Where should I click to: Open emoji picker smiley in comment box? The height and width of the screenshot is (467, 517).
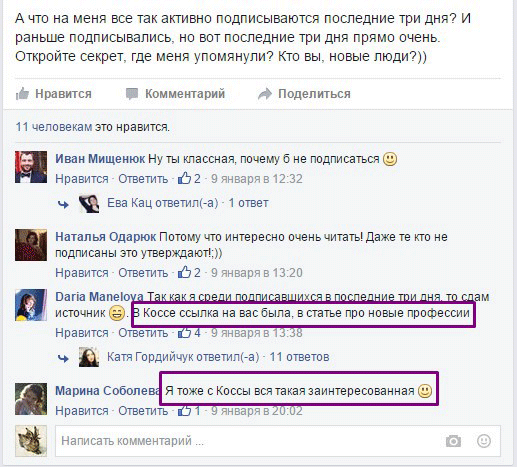coord(484,441)
